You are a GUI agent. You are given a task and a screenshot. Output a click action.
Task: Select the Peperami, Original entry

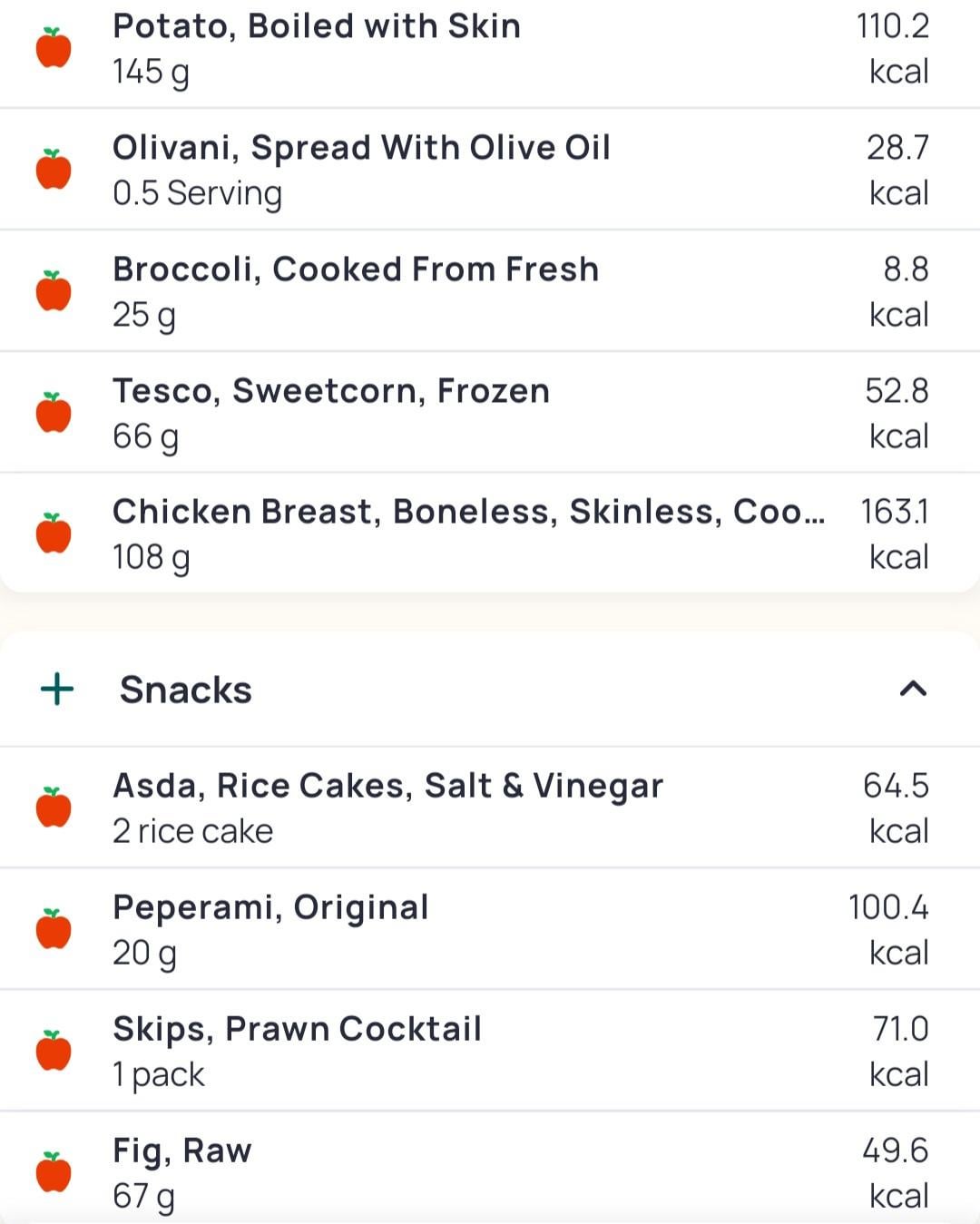[270, 908]
